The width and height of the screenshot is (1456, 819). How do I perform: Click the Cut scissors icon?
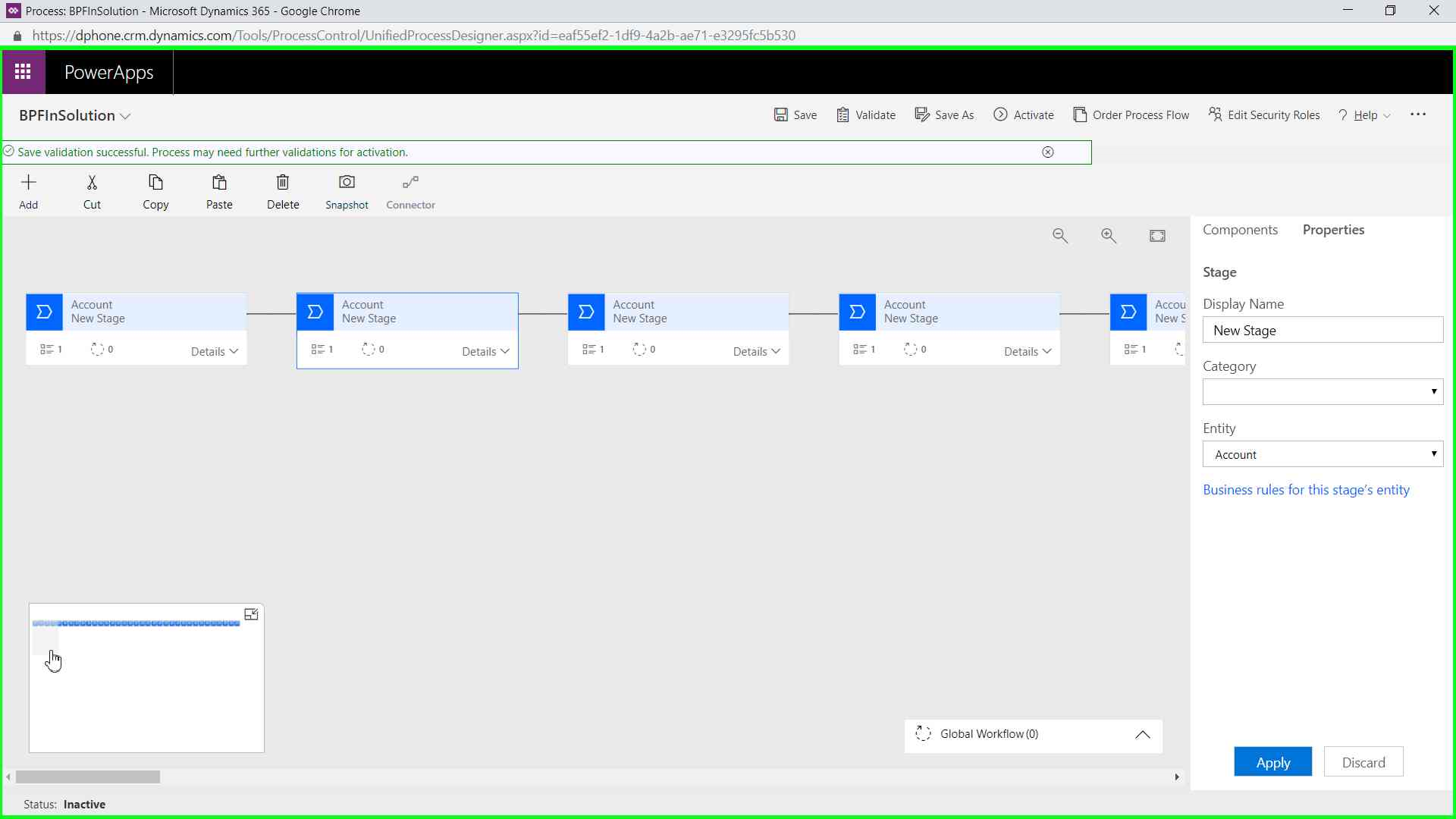pyautogui.click(x=92, y=183)
